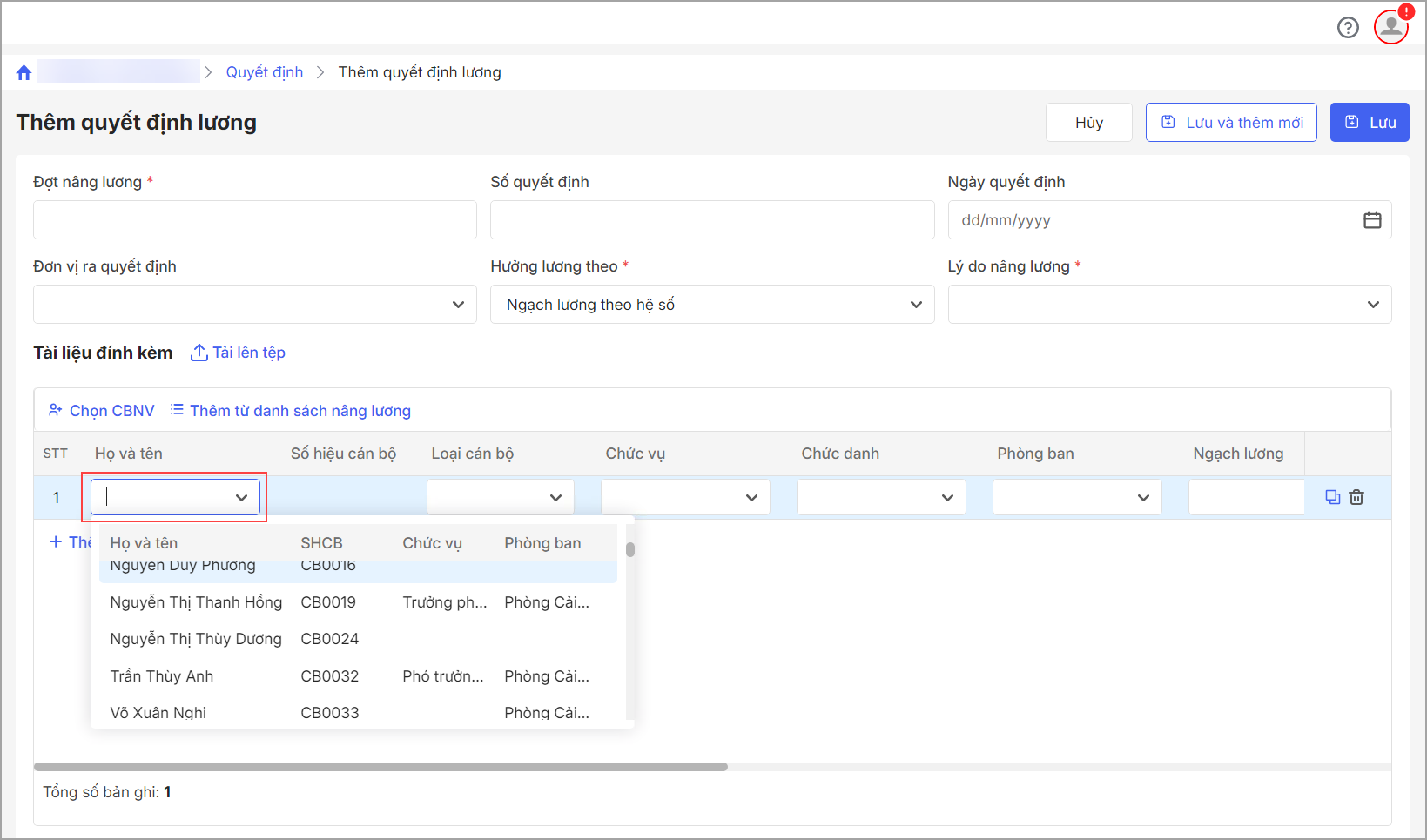Click the horizontal table scrollbar
Screen dimensions: 1427x840
tap(380, 767)
